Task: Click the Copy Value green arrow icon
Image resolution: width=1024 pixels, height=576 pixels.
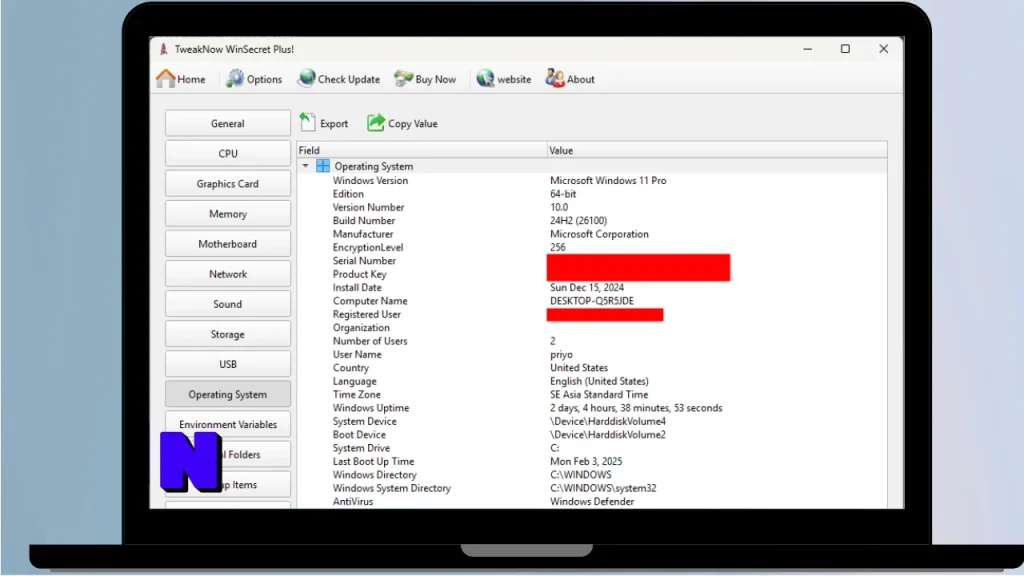Action: click(x=376, y=122)
